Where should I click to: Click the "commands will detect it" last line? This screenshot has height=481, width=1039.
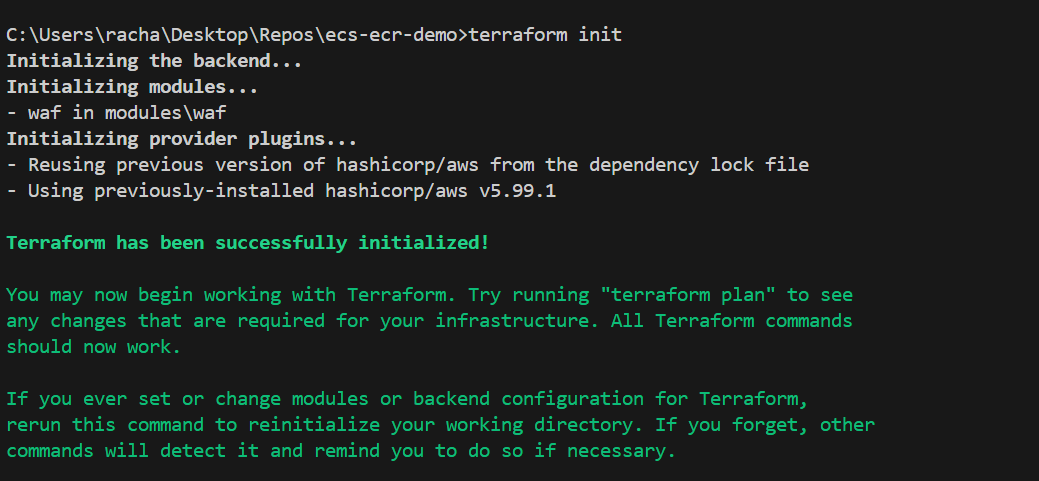pyautogui.click(x=341, y=452)
